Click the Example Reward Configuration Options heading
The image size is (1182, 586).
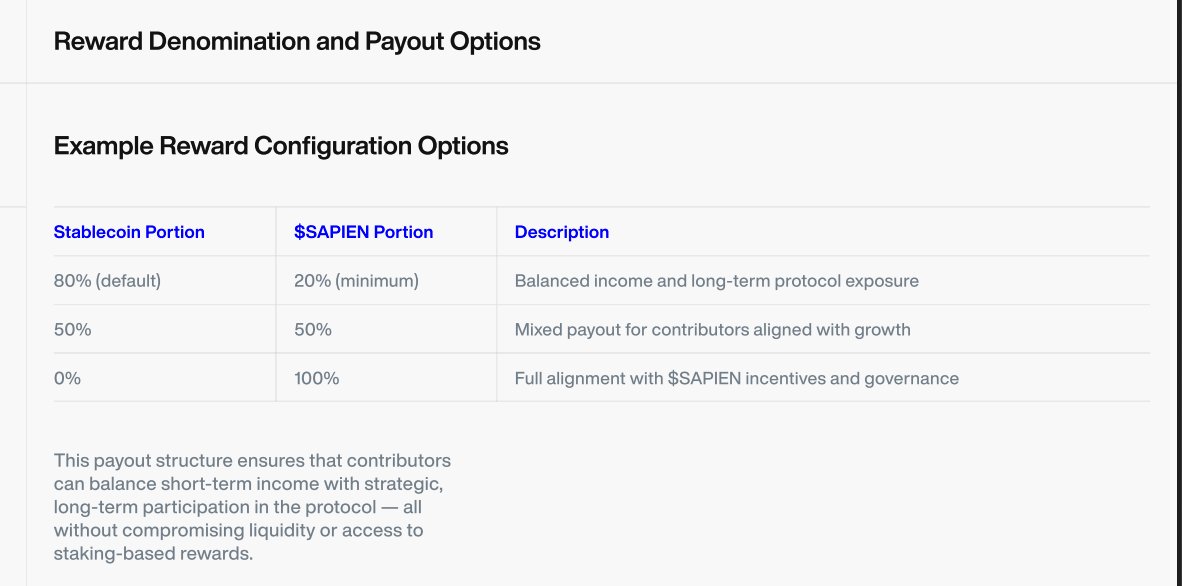coord(281,146)
